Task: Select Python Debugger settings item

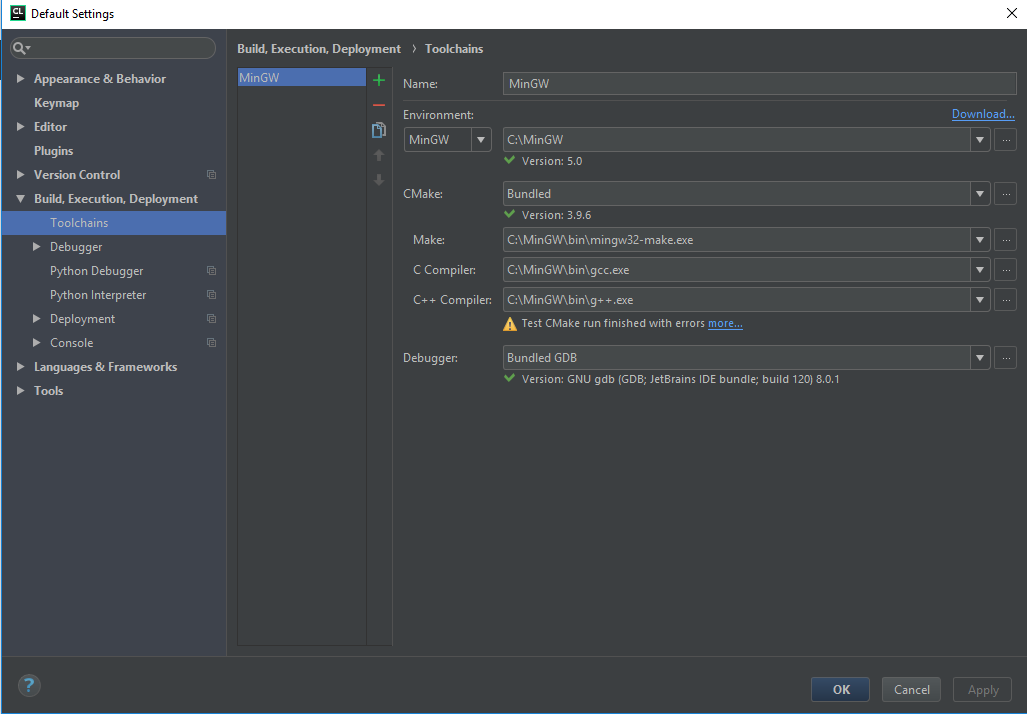Action: click(96, 271)
